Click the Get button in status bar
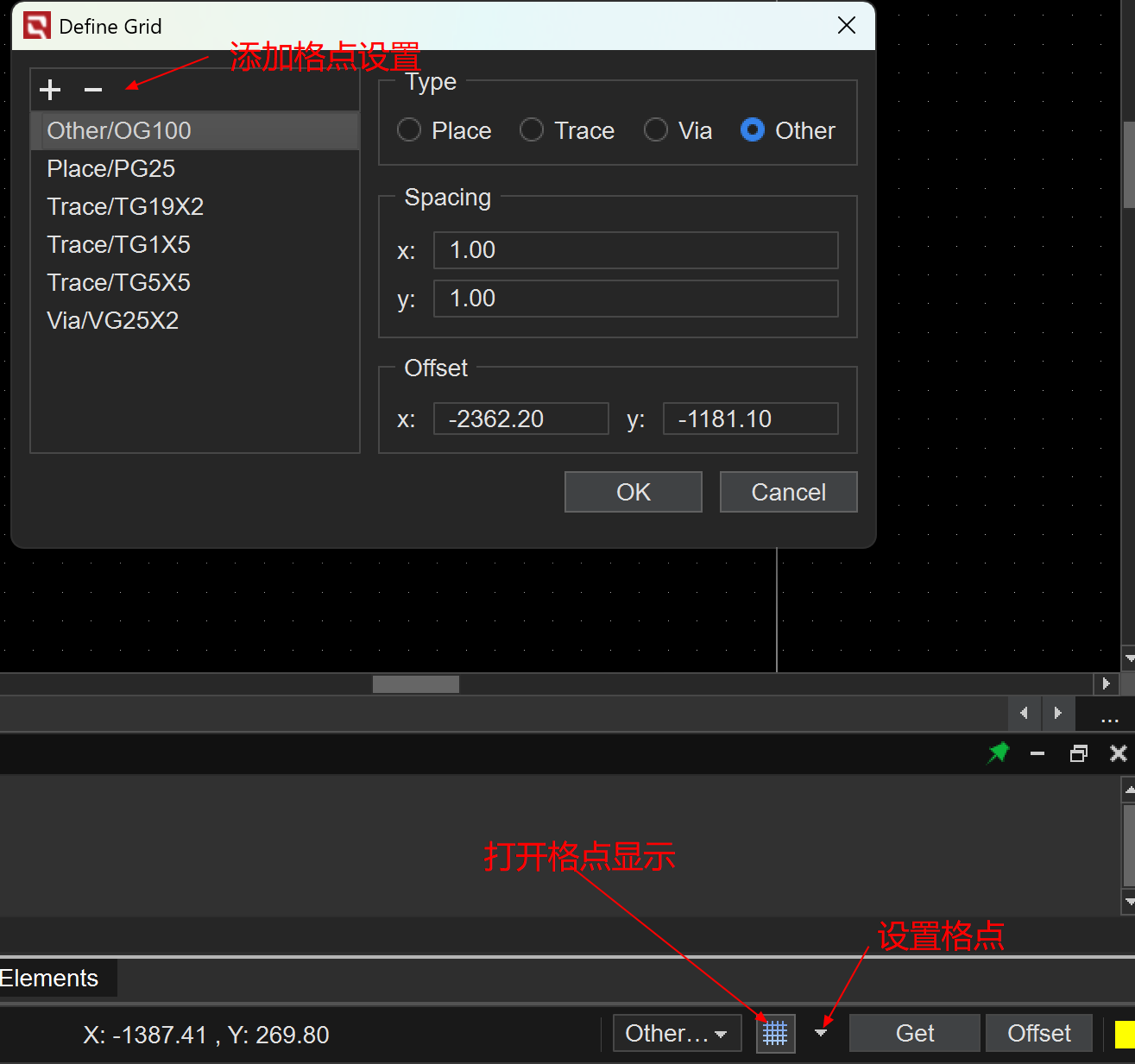This screenshot has height=1064, width=1135. 914,1033
